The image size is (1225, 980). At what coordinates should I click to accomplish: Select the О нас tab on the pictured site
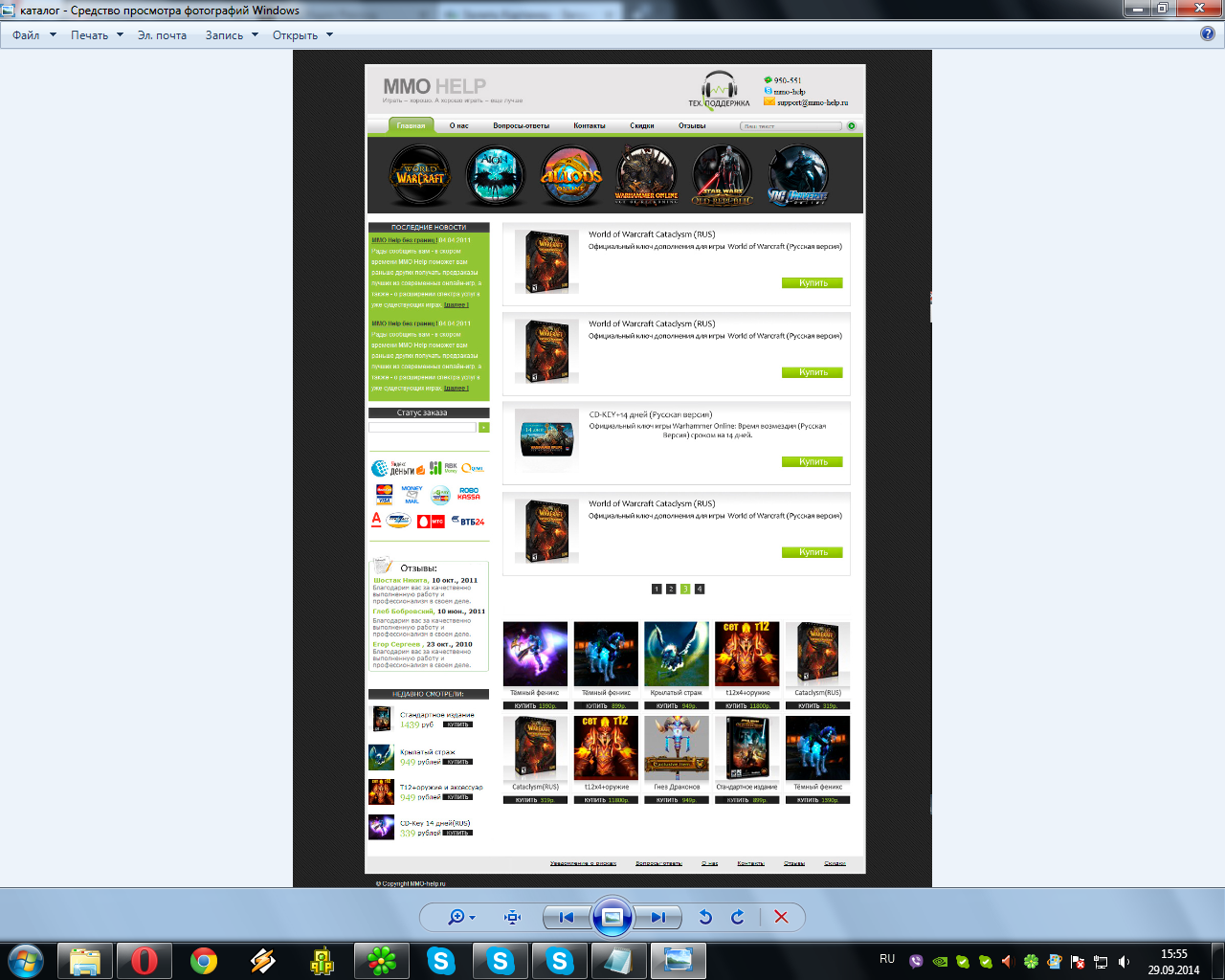pyautogui.click(x=459, y=125)
